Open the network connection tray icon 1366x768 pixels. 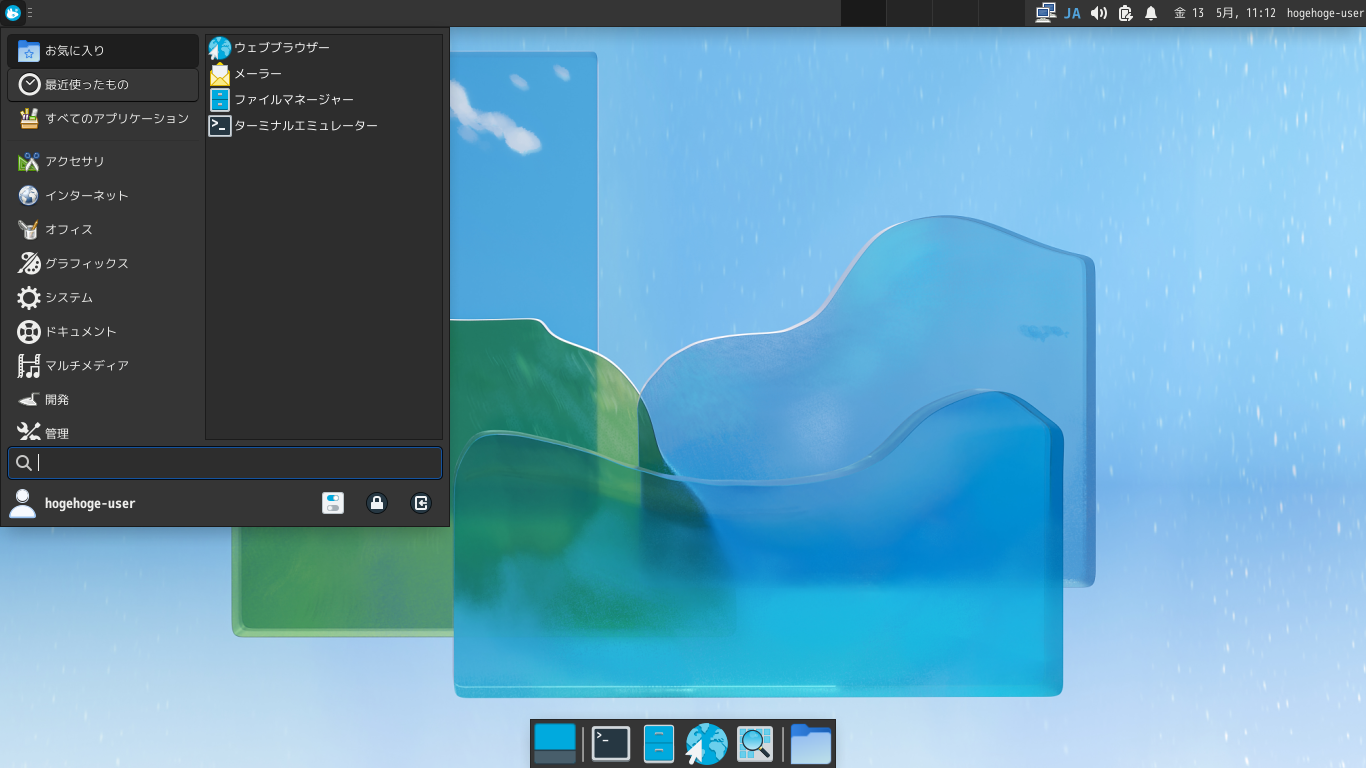[x=1046, y=13]
